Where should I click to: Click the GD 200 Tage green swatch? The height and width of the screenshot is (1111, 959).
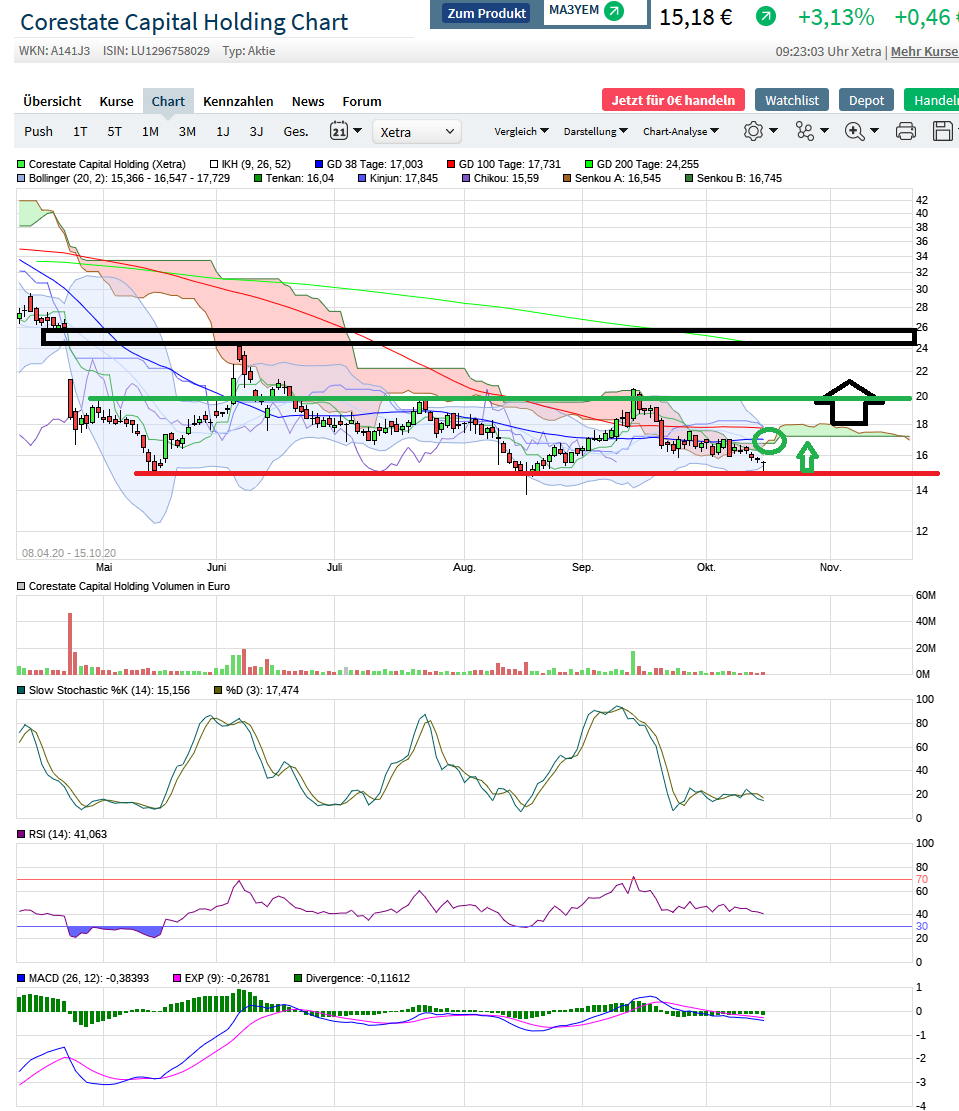[589, 164]
